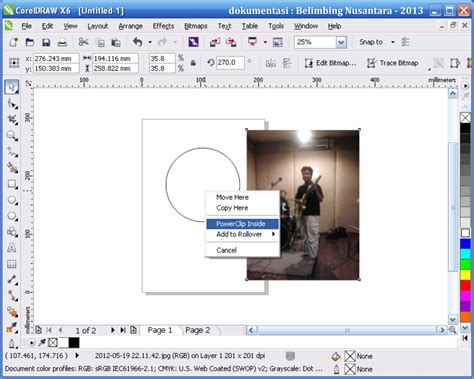The image size is (474, 379).
Task: Click the rotation angle field 270.0
Action: click(x=230, y=63)
